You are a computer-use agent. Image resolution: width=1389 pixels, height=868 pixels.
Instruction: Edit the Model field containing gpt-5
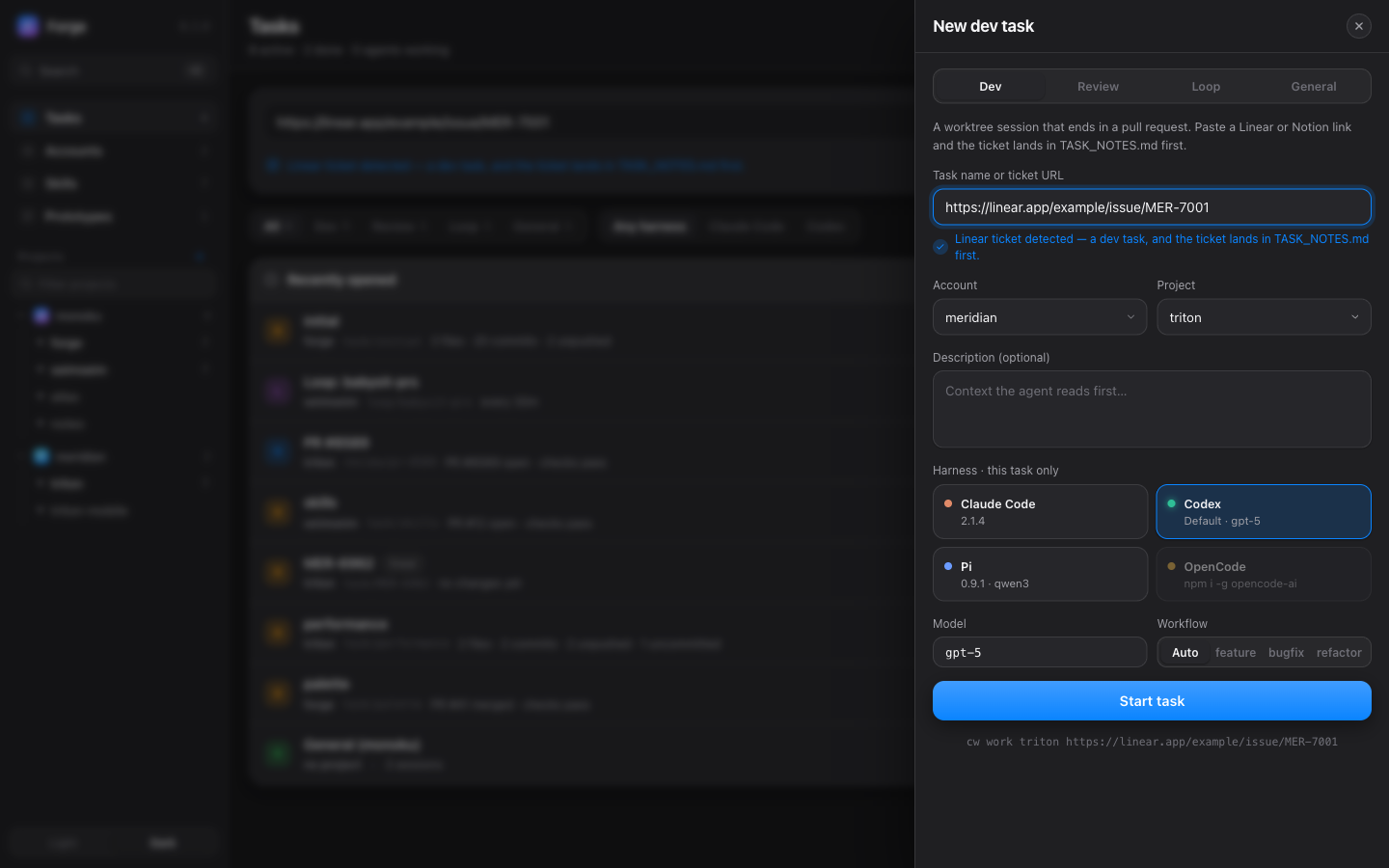click(1040, 652)
